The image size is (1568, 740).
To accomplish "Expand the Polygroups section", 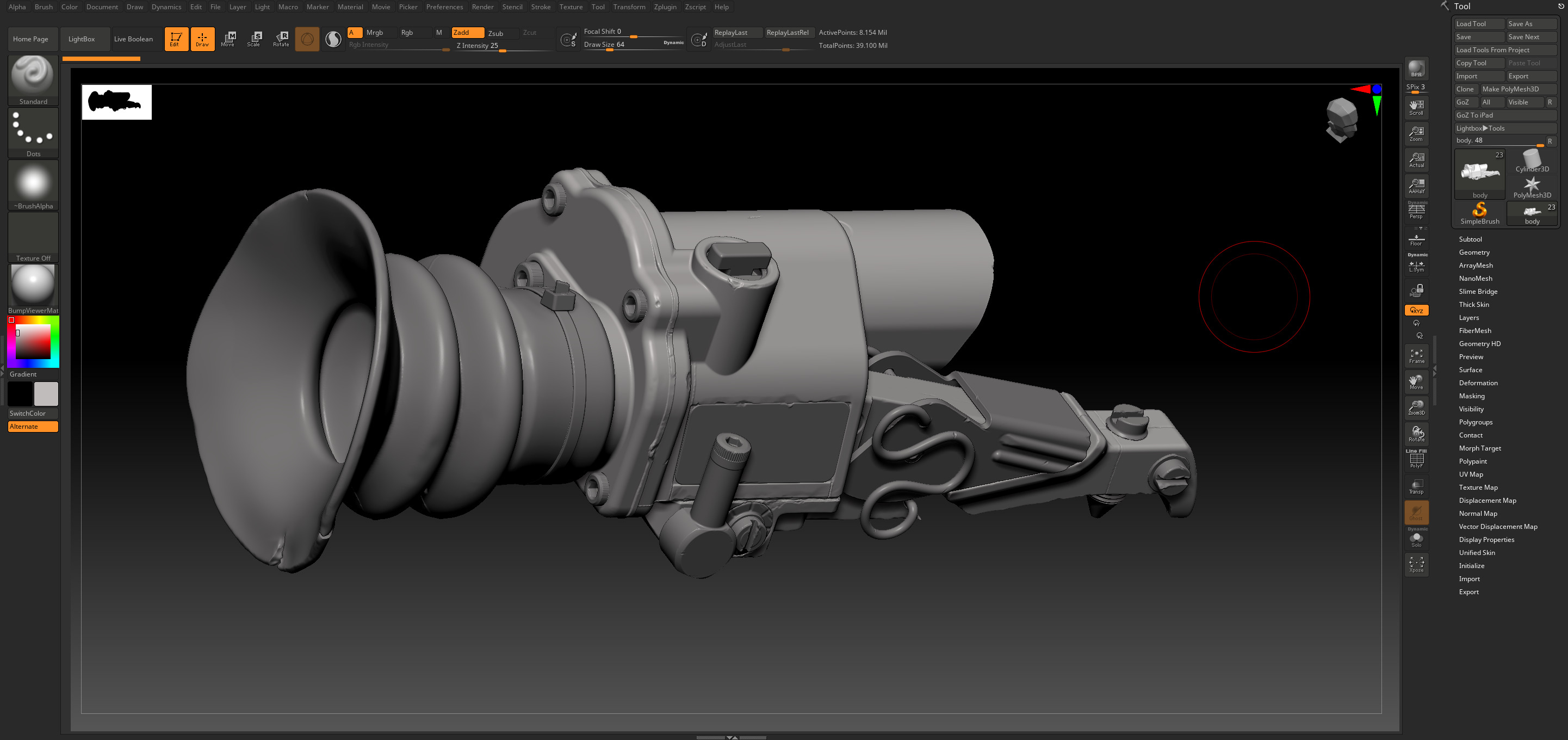I will point(1475,422).
